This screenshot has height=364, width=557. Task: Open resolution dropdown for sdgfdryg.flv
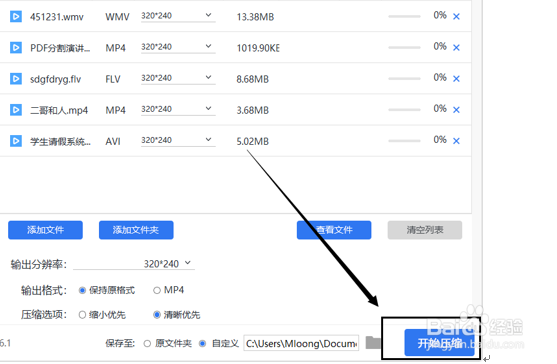click(x=178, y=78)
